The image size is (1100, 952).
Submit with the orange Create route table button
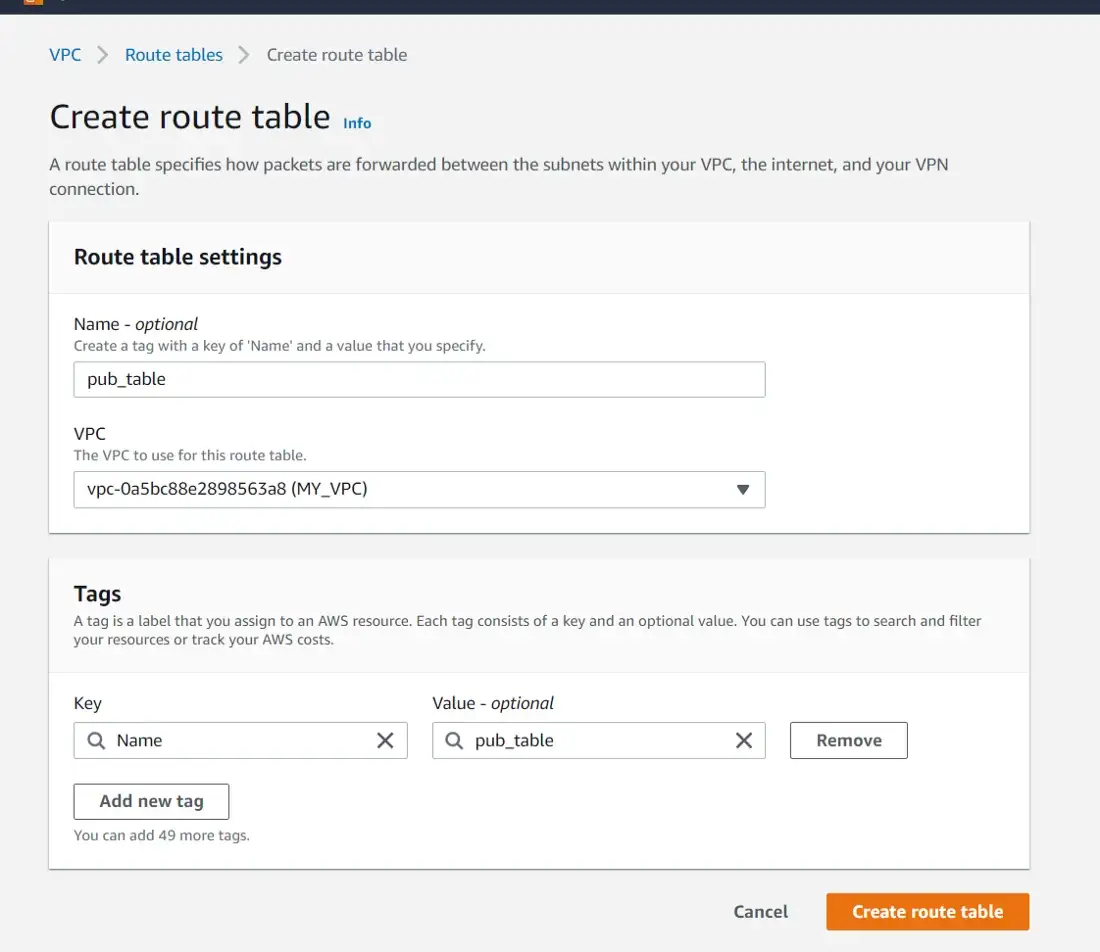(927, 912)
